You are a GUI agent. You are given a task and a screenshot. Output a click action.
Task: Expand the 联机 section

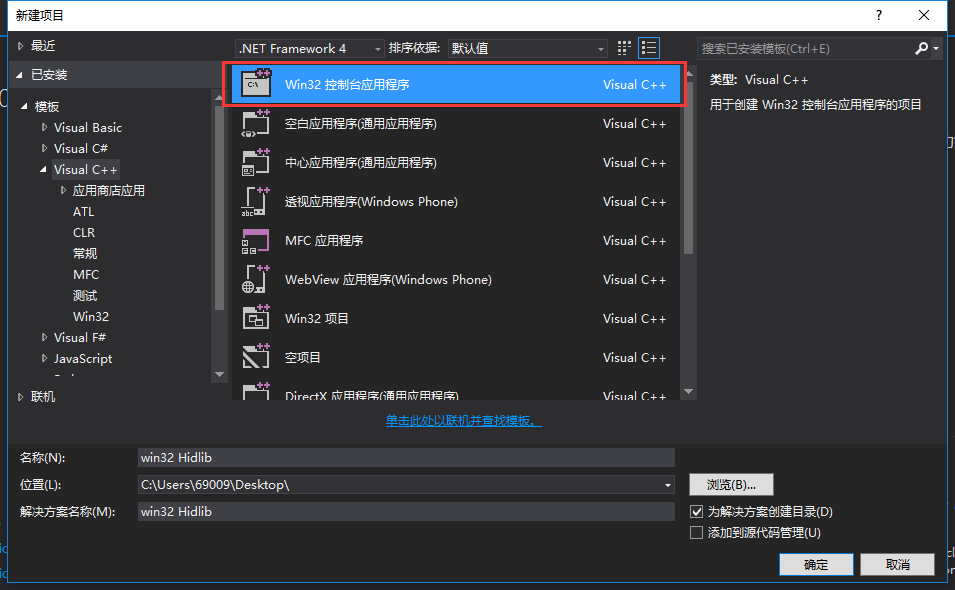point(21,396)
